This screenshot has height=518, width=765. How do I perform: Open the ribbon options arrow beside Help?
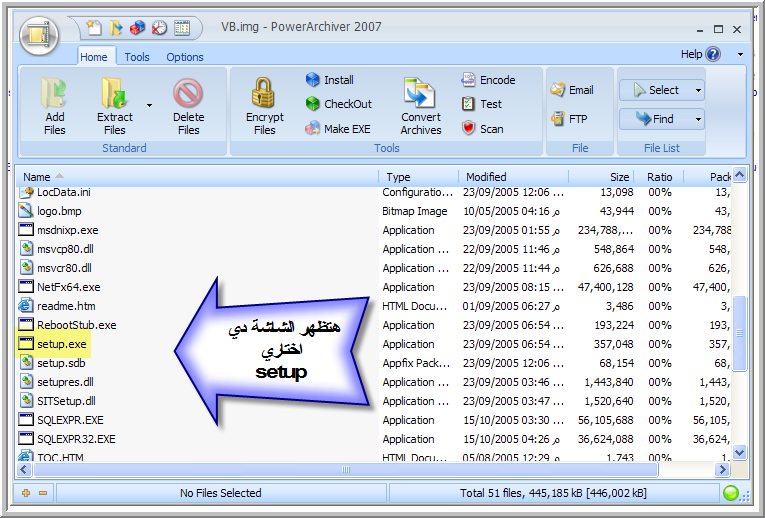(x=740, y=54)
